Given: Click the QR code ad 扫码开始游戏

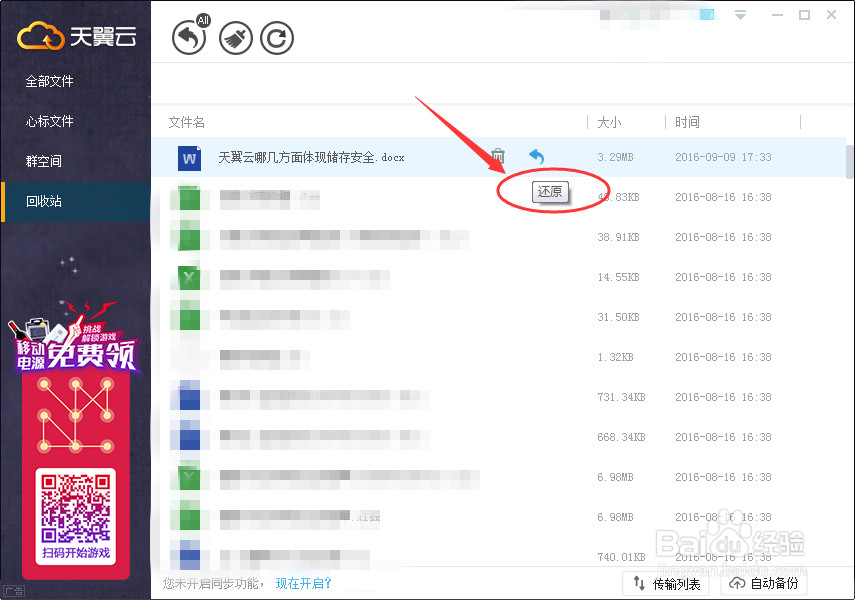Looking at the screenshot, I should coord(76,516).
